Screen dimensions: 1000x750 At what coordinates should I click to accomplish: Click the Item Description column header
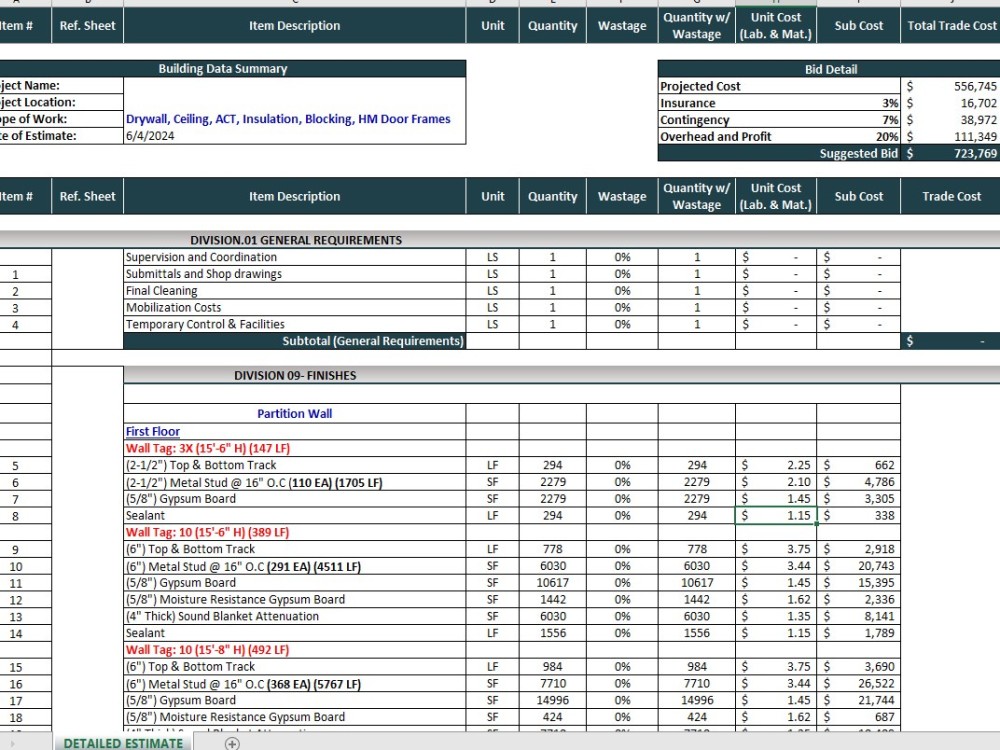tap(294, 25)
